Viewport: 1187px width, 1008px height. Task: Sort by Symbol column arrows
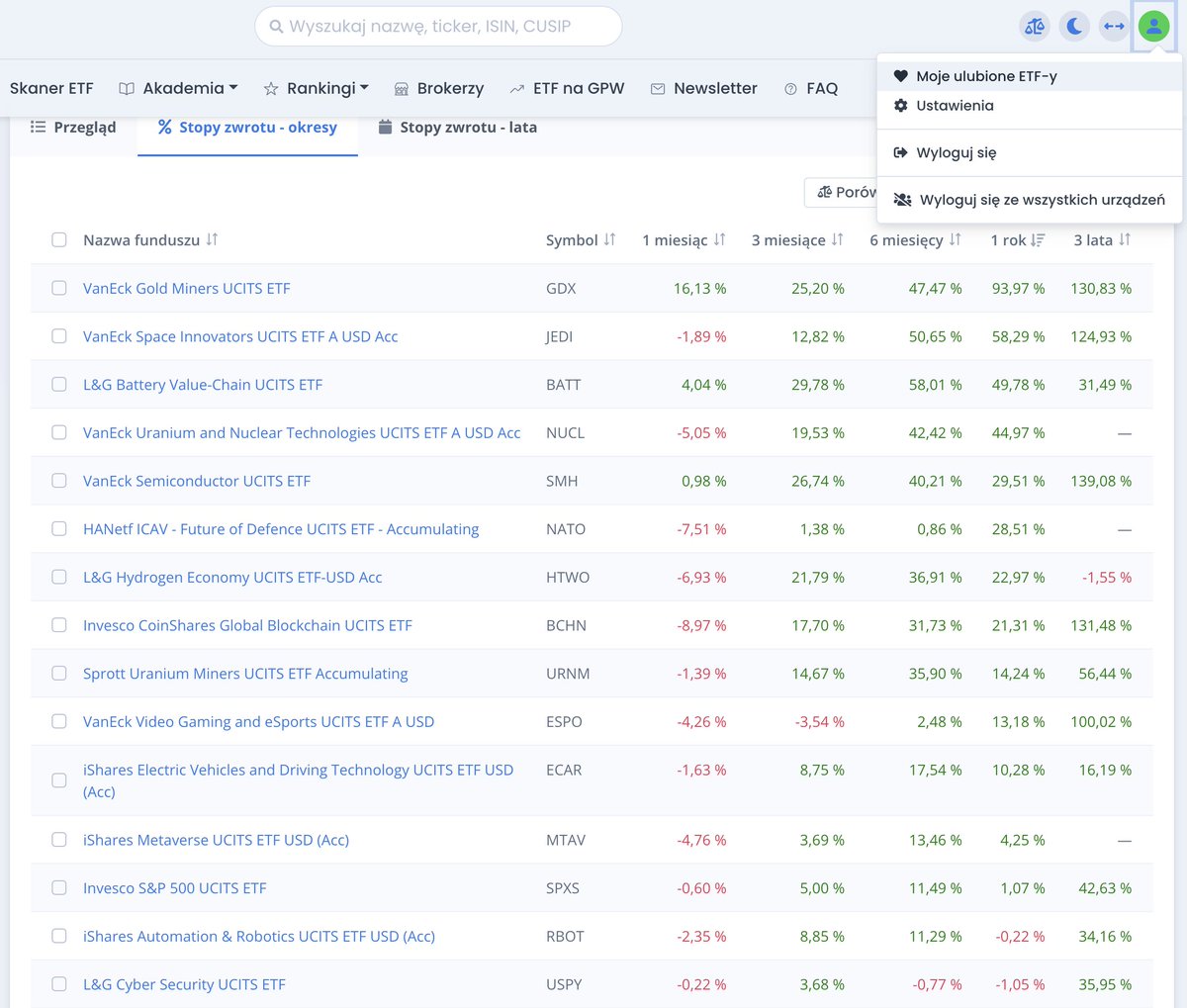(x=609, y=239)
